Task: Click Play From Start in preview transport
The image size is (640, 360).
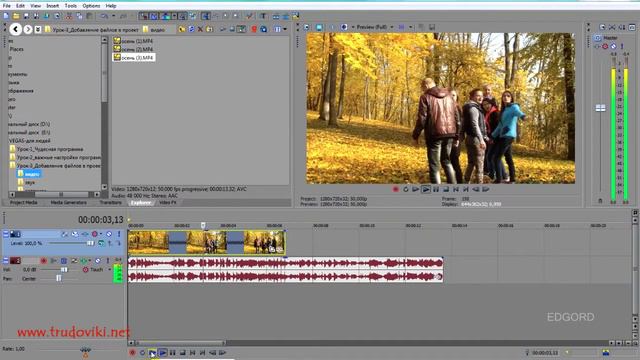Action: [416, 189]
